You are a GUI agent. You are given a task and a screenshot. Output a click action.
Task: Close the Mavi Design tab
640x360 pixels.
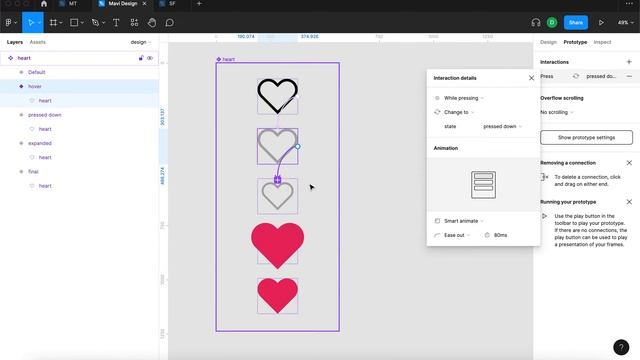pyautogui.click(x=144, y=4)
